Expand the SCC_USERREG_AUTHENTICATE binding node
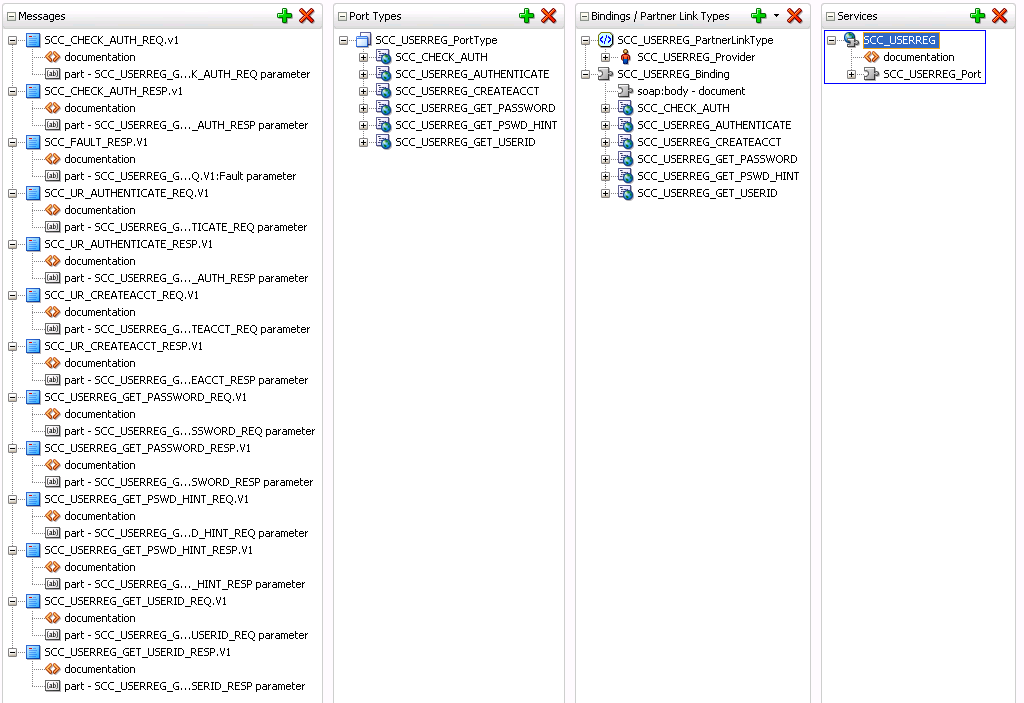 pos(605,124)
